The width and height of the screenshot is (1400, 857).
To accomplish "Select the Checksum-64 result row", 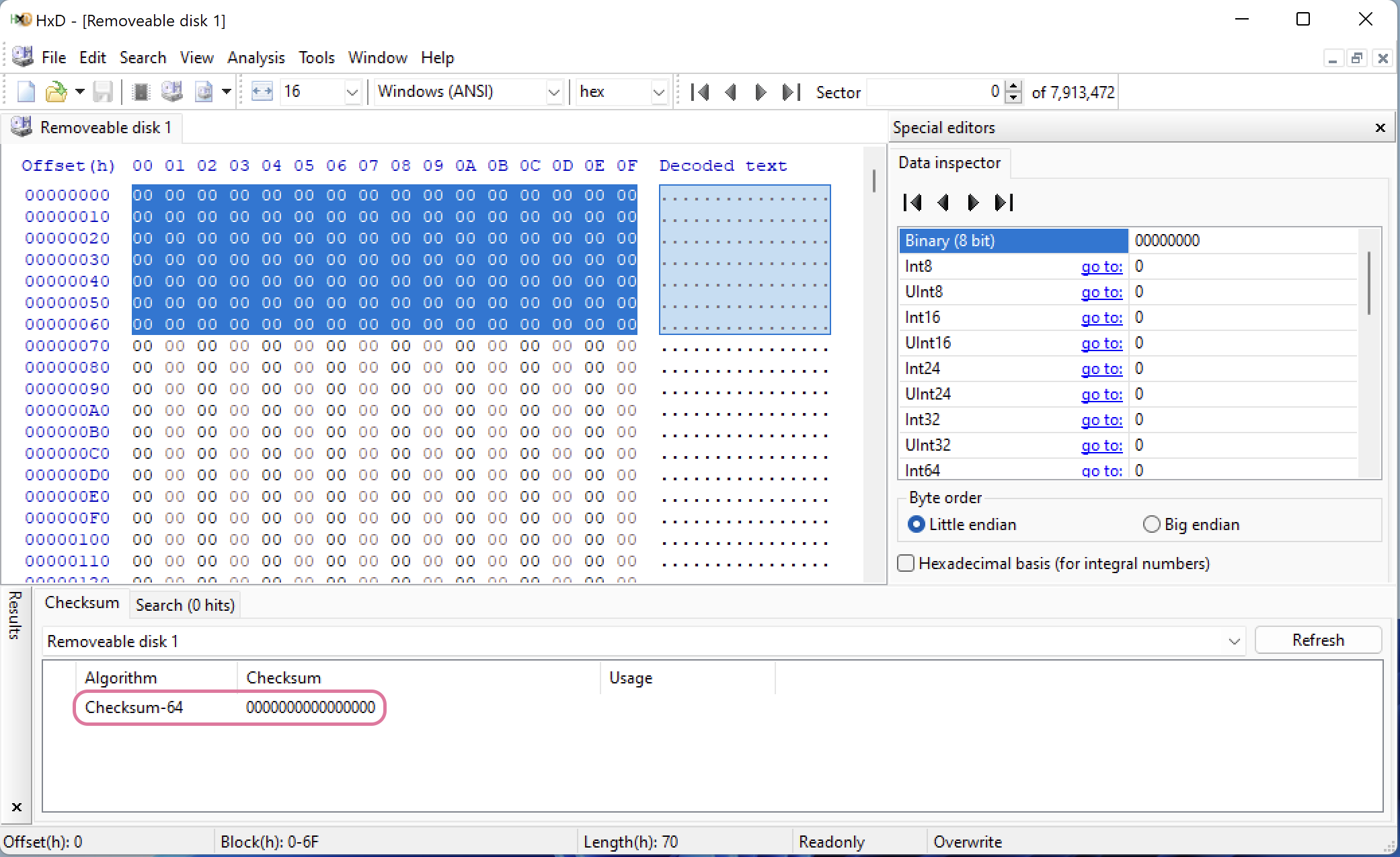I will point(229,708).
